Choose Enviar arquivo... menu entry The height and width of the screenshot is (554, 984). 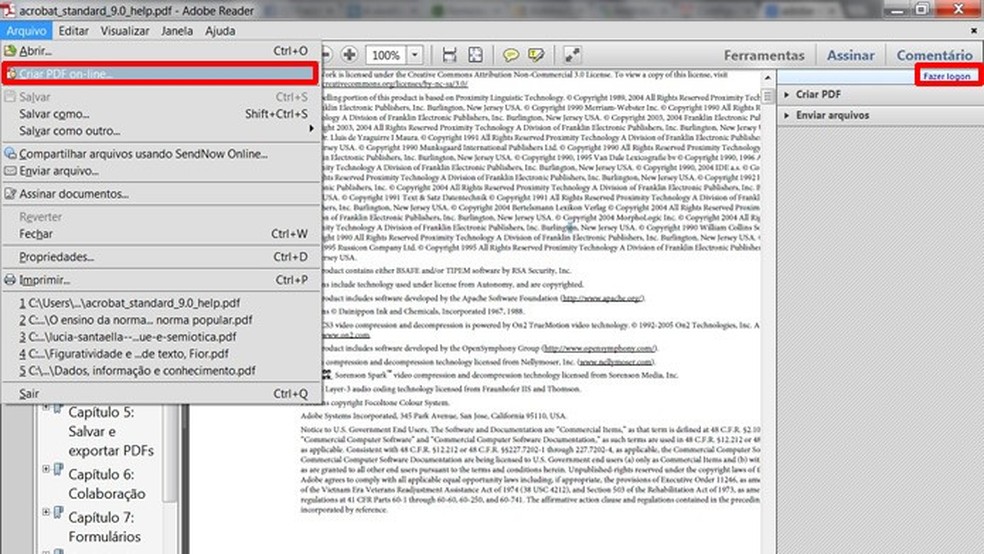point(161,171)
